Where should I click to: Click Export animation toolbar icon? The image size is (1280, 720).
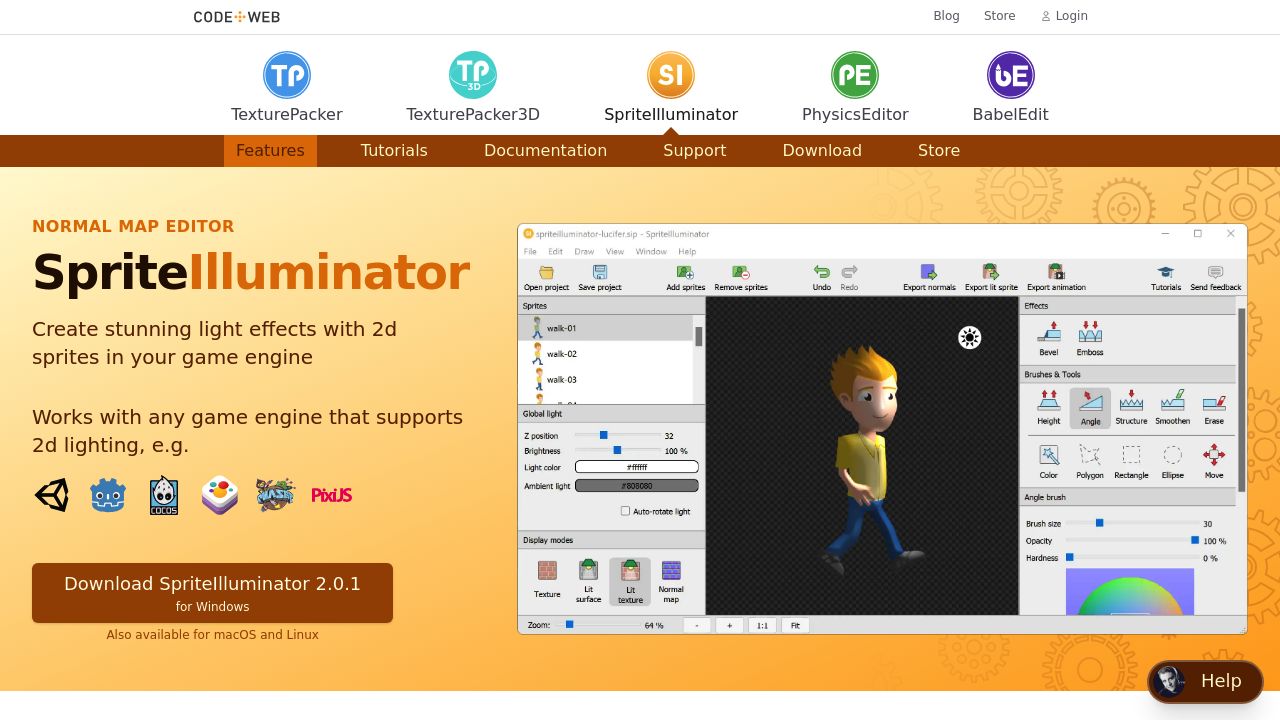click(x=1056, y=272)
